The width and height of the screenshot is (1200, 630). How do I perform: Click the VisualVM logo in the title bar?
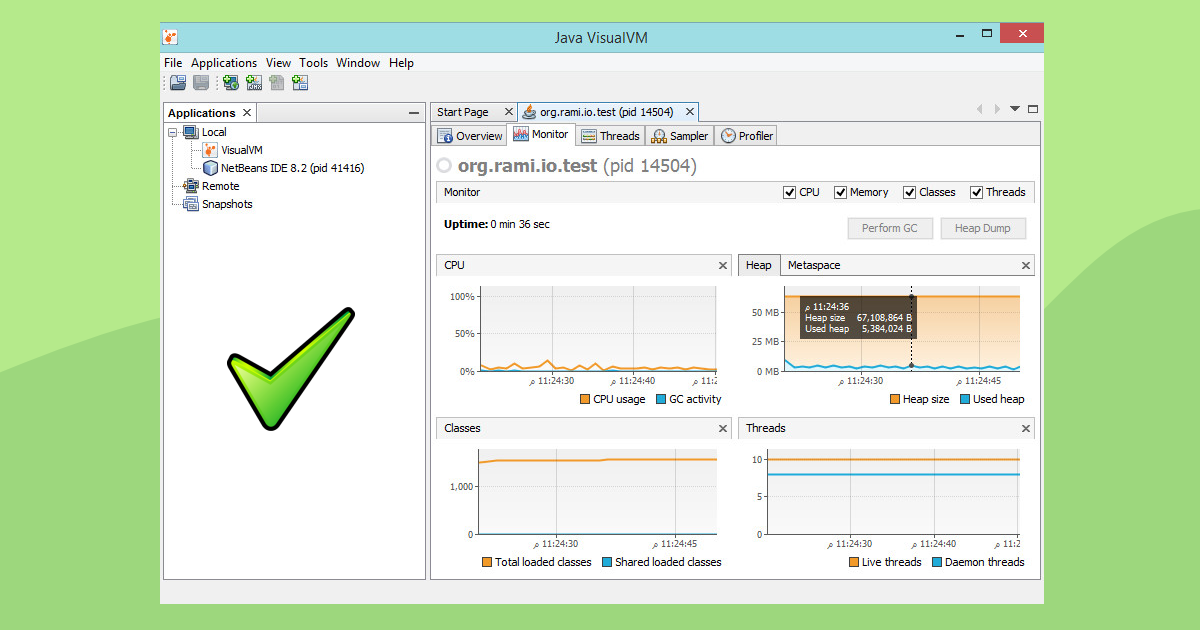(171, 37)
